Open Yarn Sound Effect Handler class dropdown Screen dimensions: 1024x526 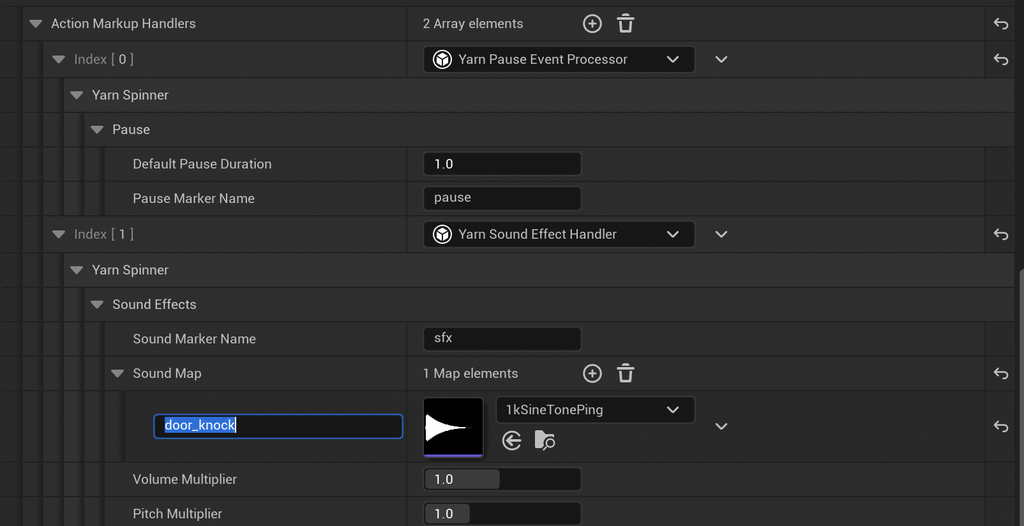(559, 234)
